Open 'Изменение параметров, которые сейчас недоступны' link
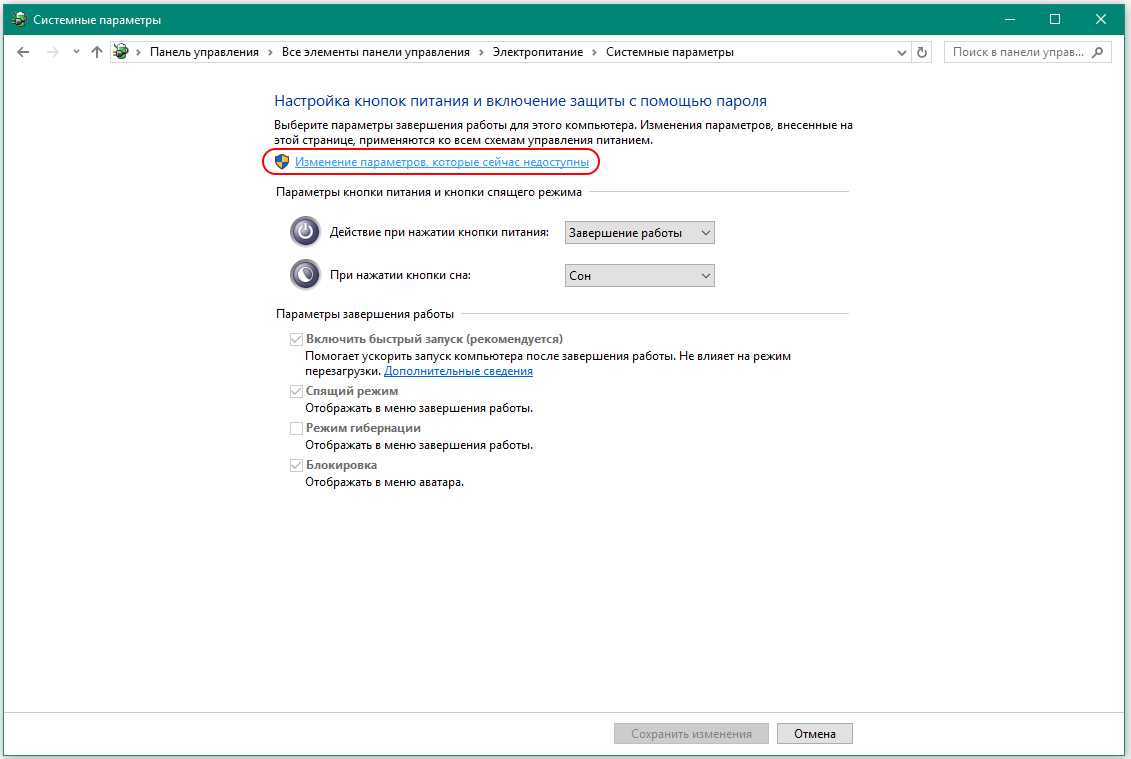 click(x=441, y=162)
